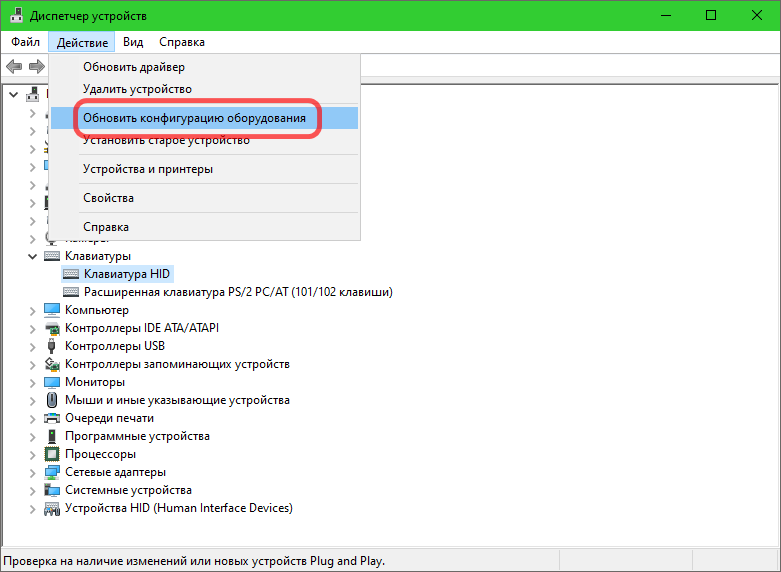Click the USB controllers plug icon
Viewport: 781px width, 572px height.
point(53,346)
